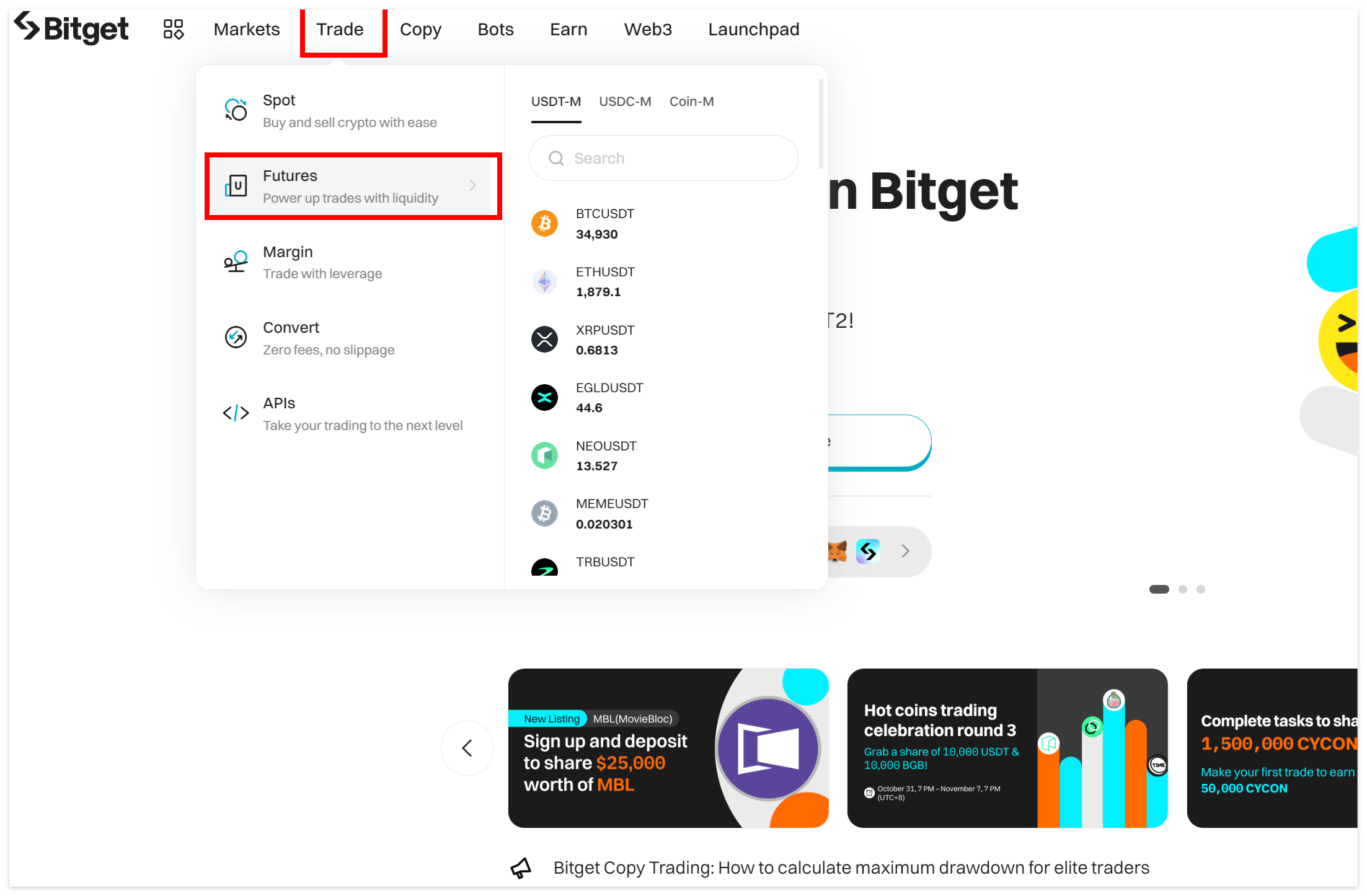Click the EGLD coin icon

click(544, 397)
